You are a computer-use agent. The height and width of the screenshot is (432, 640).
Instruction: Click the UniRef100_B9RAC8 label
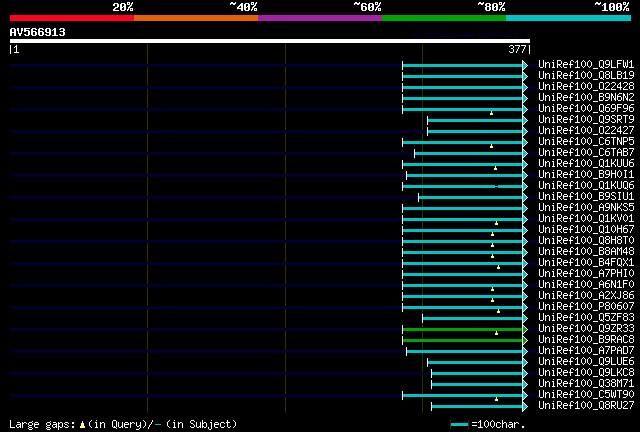pos(586,340)
